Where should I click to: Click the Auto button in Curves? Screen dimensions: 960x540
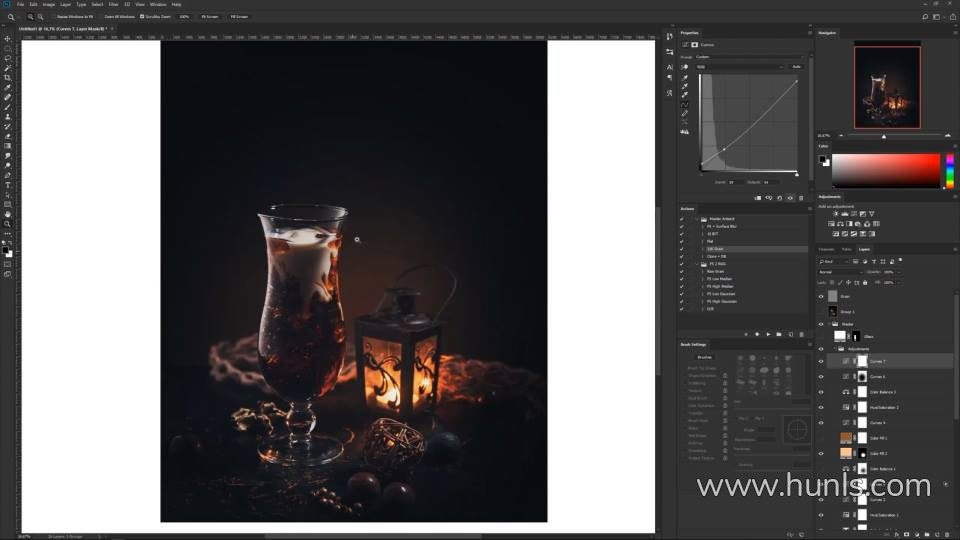(797, 67)
